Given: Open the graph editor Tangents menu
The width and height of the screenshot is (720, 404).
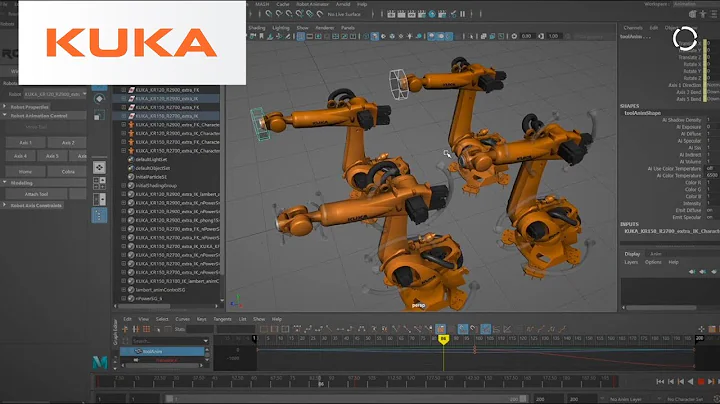Looking at the screenshot, I should (x=222, y=319).
